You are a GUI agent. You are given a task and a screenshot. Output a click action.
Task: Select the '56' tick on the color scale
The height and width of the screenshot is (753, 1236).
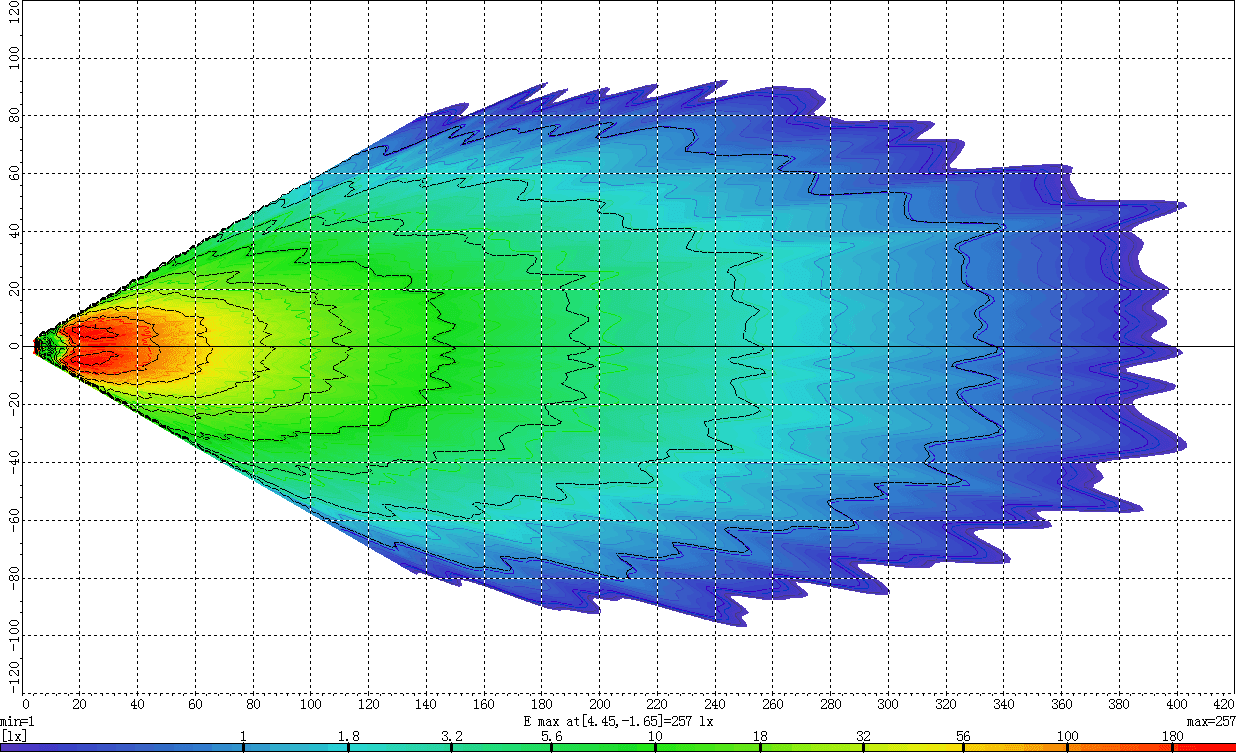964,737
